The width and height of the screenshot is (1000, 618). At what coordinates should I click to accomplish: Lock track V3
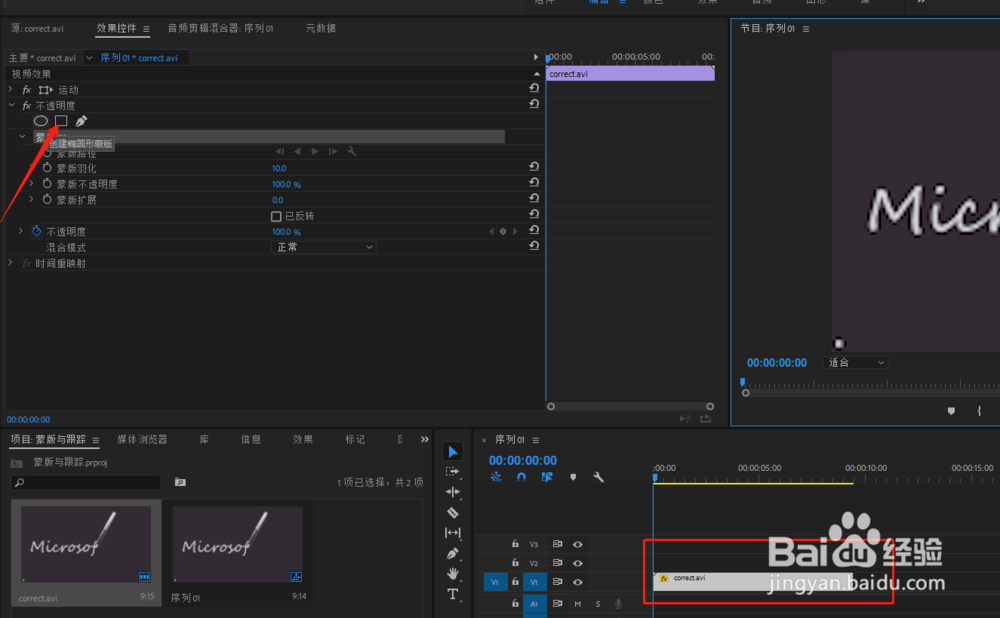(x=515, y=544)
